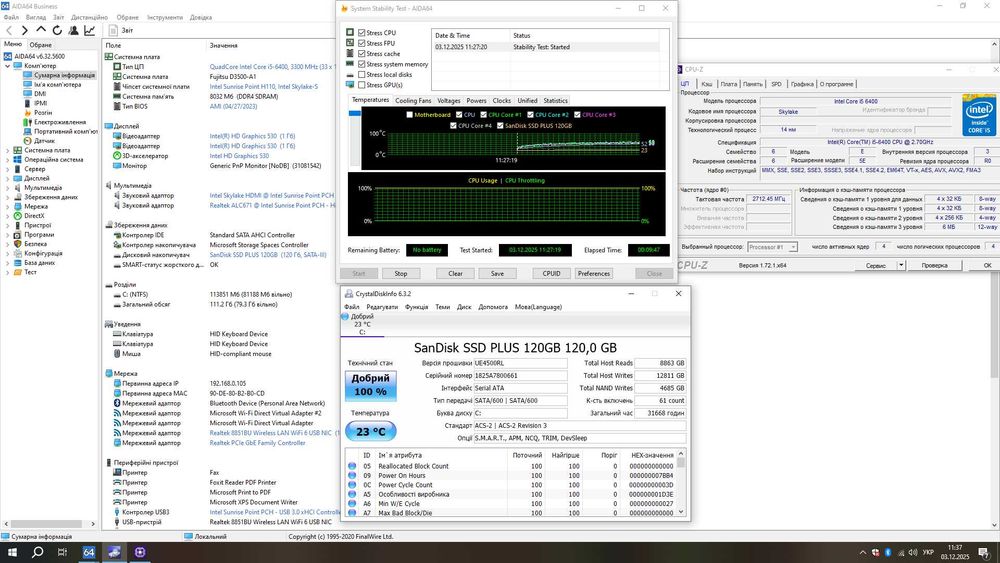The height and width of the screenshot is (563, 1000).
Task: Select IPMI item in AIDA64 tree
Action: click(x=41, y=103)
